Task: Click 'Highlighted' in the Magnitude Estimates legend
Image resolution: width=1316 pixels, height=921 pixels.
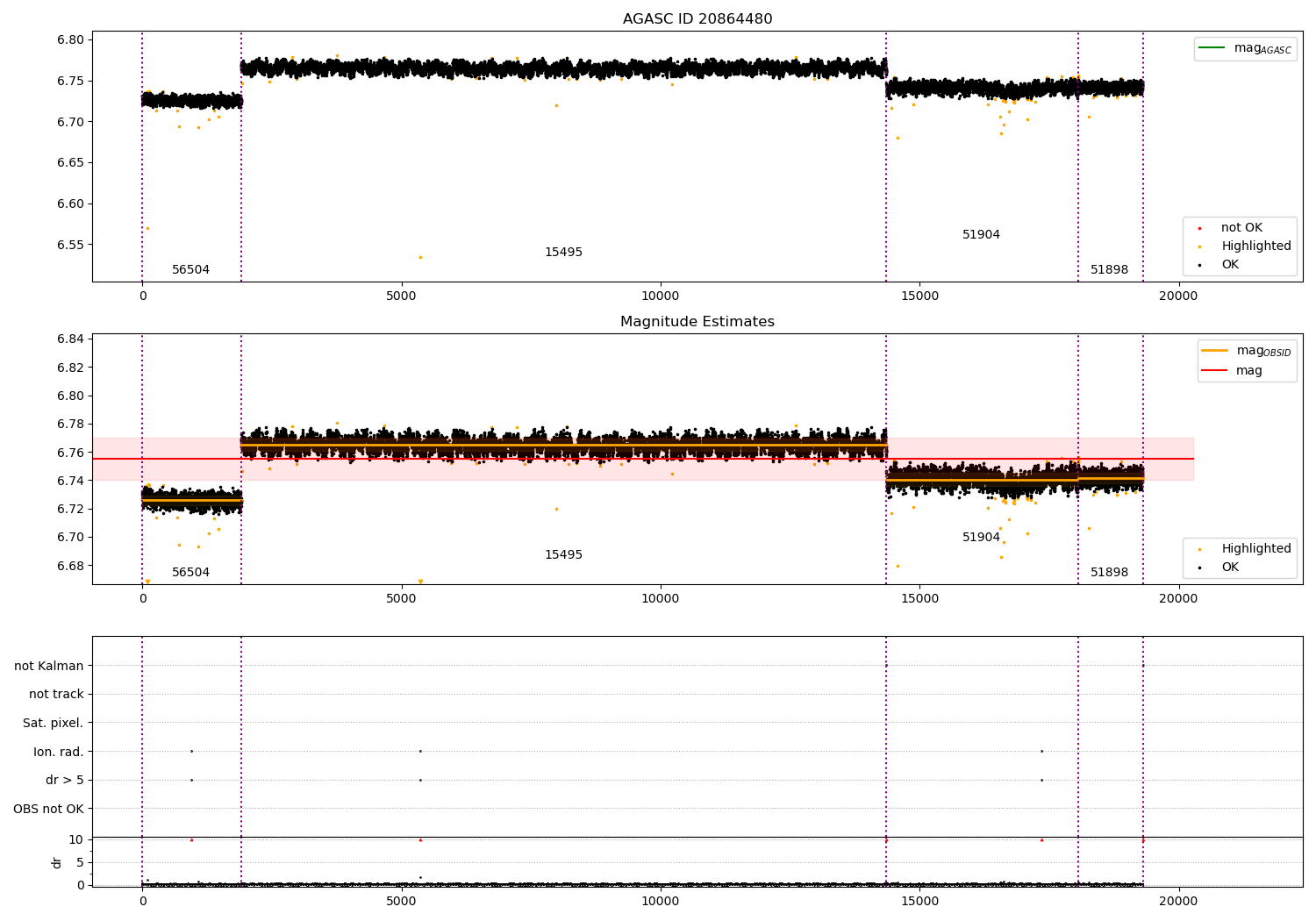Action: (x=1256, y=549)
